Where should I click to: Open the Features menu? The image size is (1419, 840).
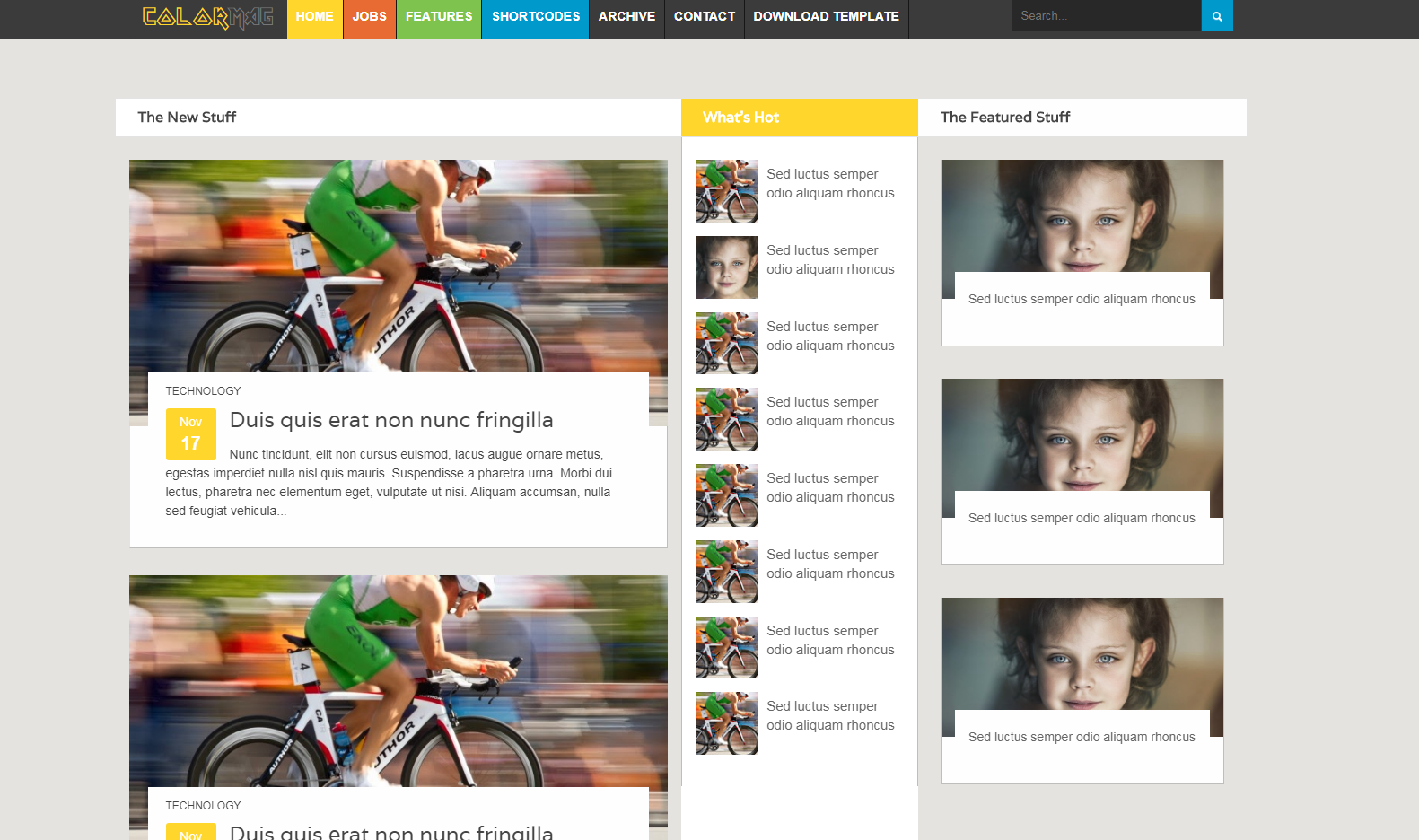point(438,17)
